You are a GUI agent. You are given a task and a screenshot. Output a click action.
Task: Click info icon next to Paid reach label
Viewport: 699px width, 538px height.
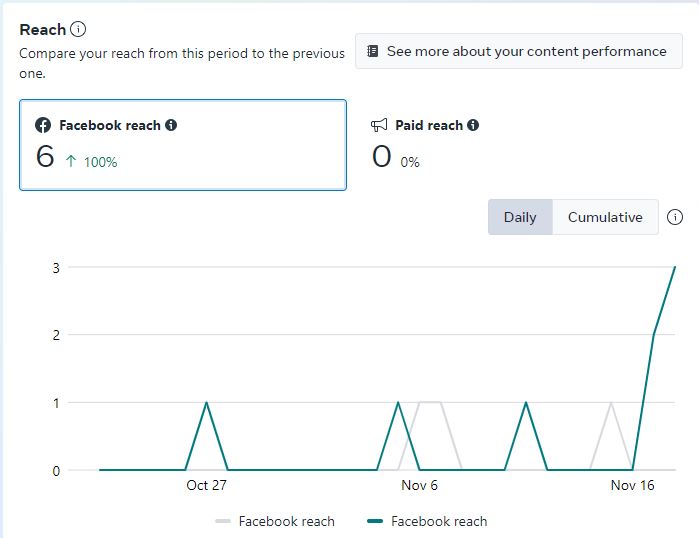[x=473, y=126]
